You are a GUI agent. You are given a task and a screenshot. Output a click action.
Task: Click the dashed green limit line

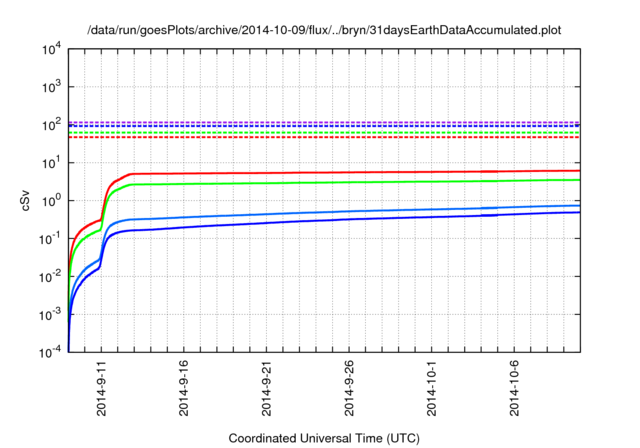(x=324, y=133)
